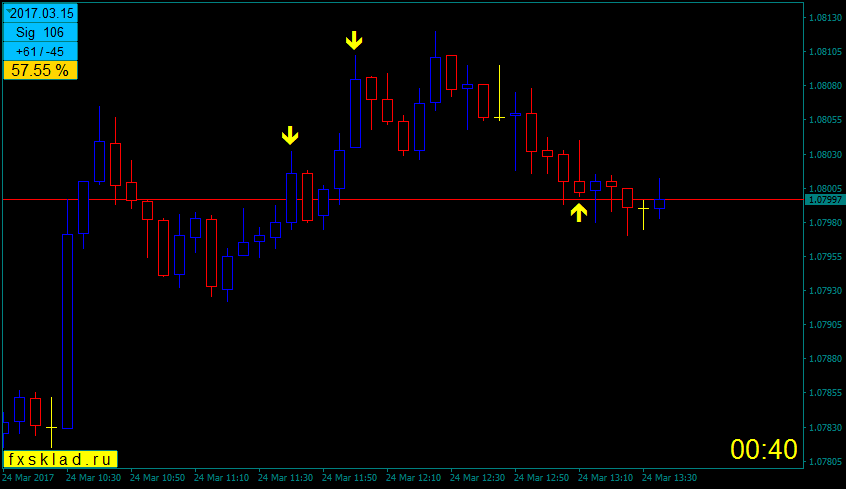Click the 24 Mar 11:50 time label
This screenshot has width=846, height=489.
click(x=349, y=478)
